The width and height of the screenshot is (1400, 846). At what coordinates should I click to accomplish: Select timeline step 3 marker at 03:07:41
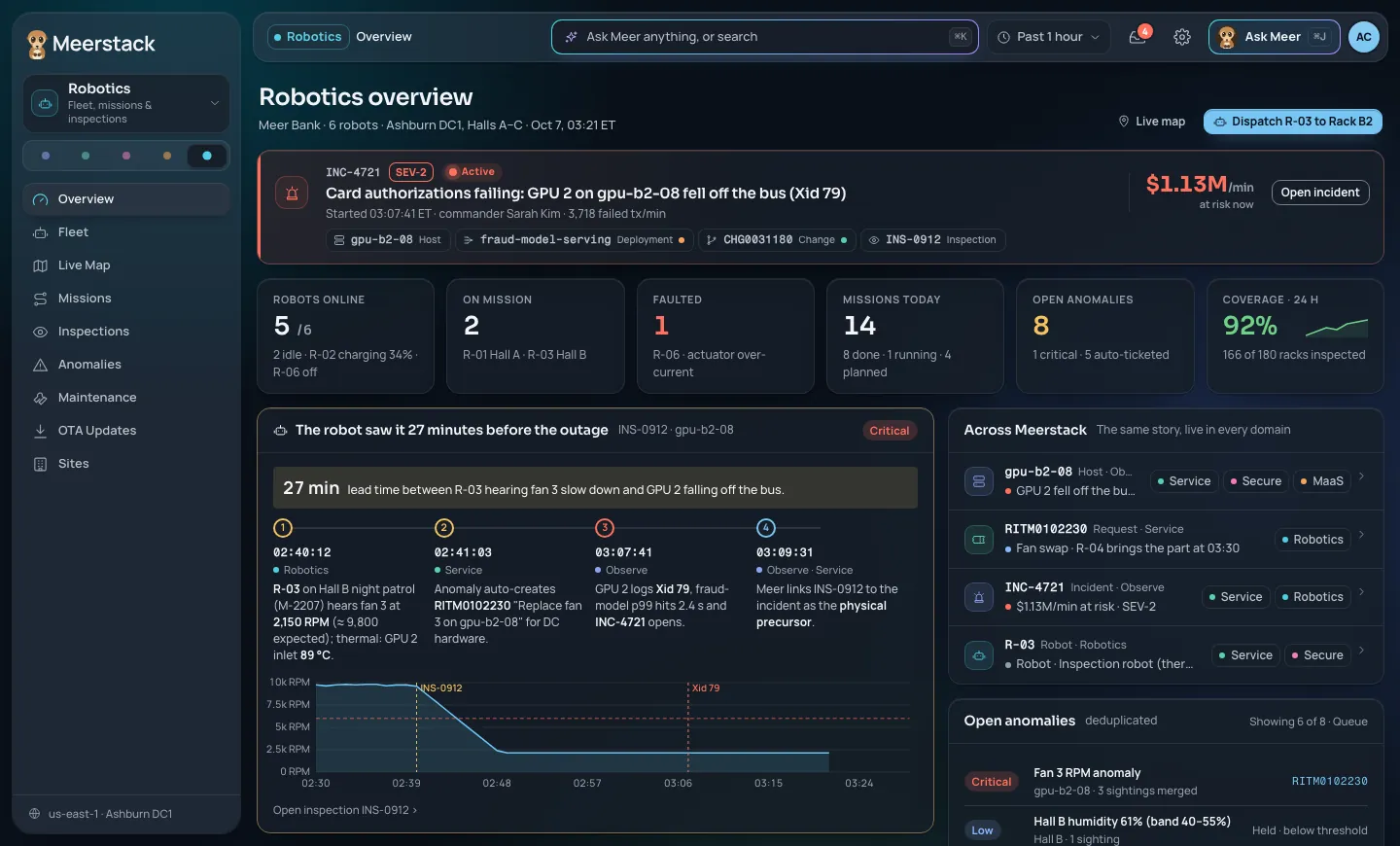pos(605,528)
